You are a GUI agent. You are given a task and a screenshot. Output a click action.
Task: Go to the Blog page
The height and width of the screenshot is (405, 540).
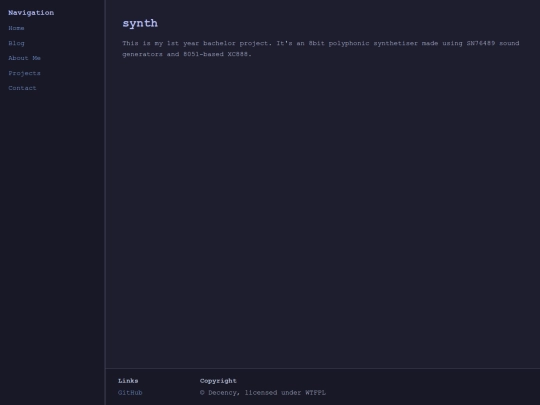coord(16,43)
